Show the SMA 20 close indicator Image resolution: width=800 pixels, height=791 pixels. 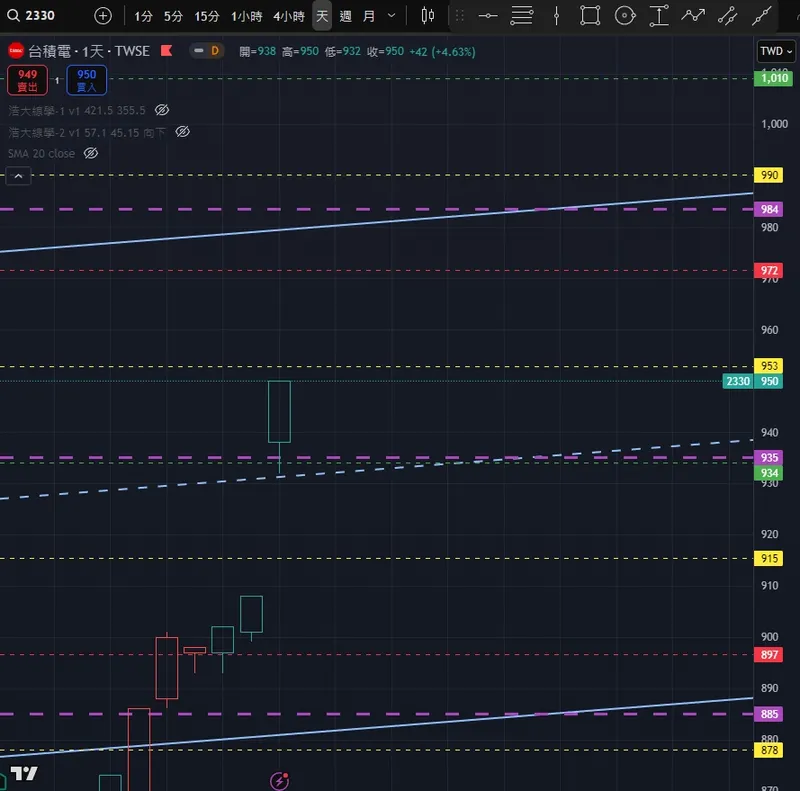click(x=91, y=153)
